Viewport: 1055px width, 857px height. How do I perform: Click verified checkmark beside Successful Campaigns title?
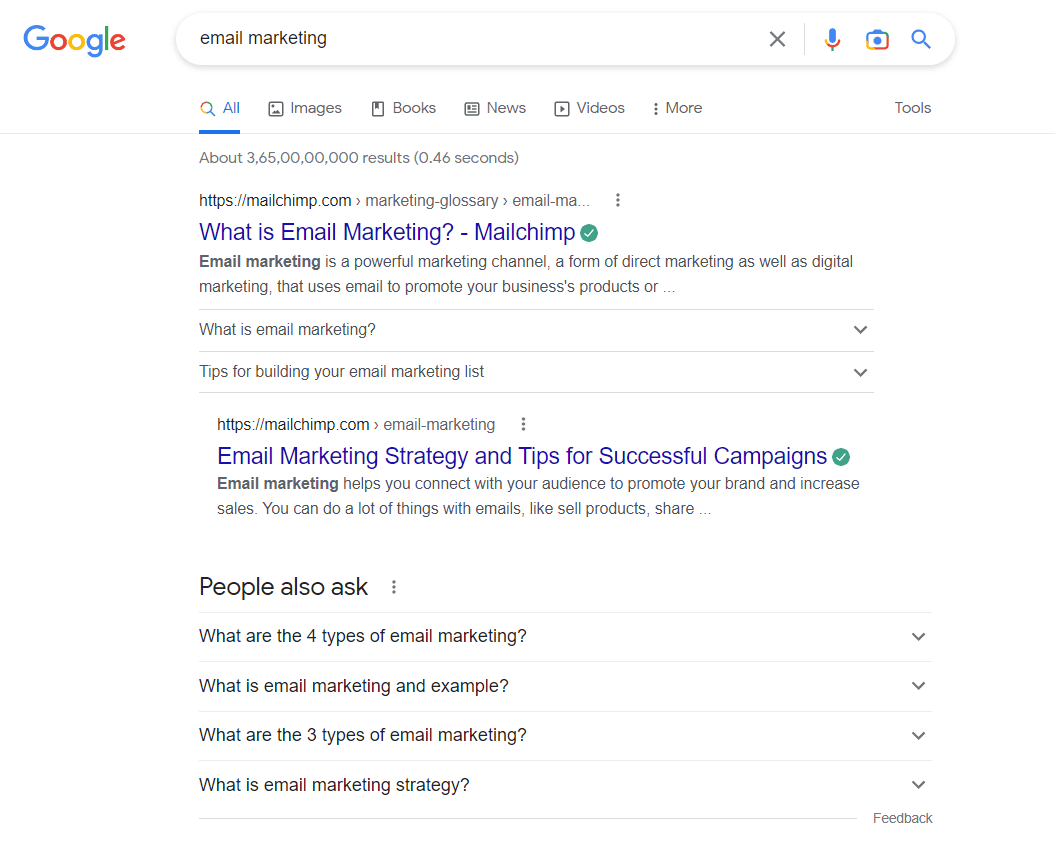841,457
